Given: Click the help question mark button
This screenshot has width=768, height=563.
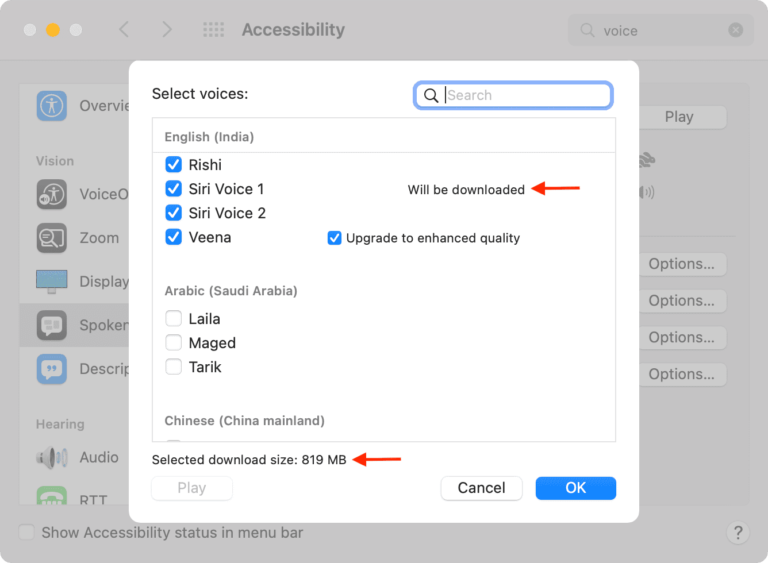Looking at the screenshot, I should pyautogui.click(x=736, y=532).
